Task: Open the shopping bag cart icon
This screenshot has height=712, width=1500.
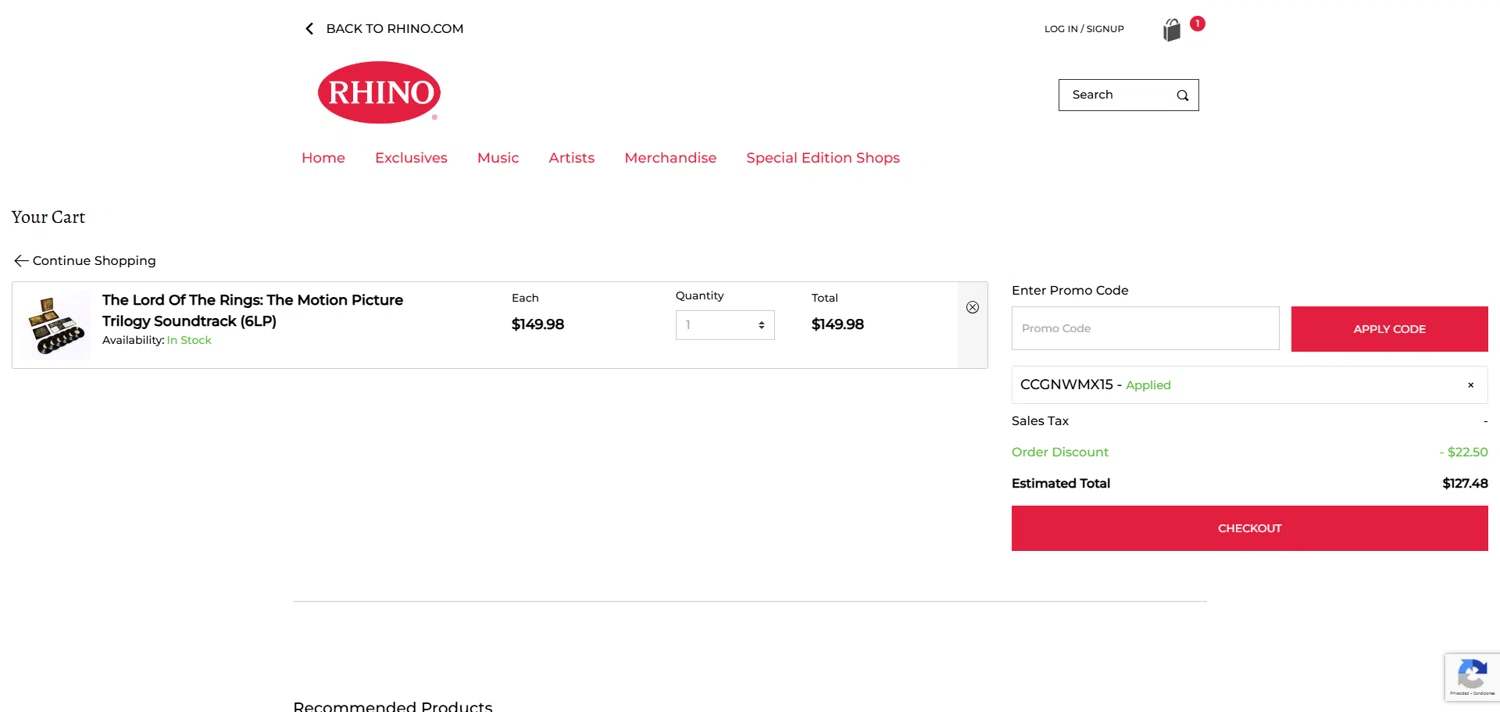Action: (x=1172, y=30)
